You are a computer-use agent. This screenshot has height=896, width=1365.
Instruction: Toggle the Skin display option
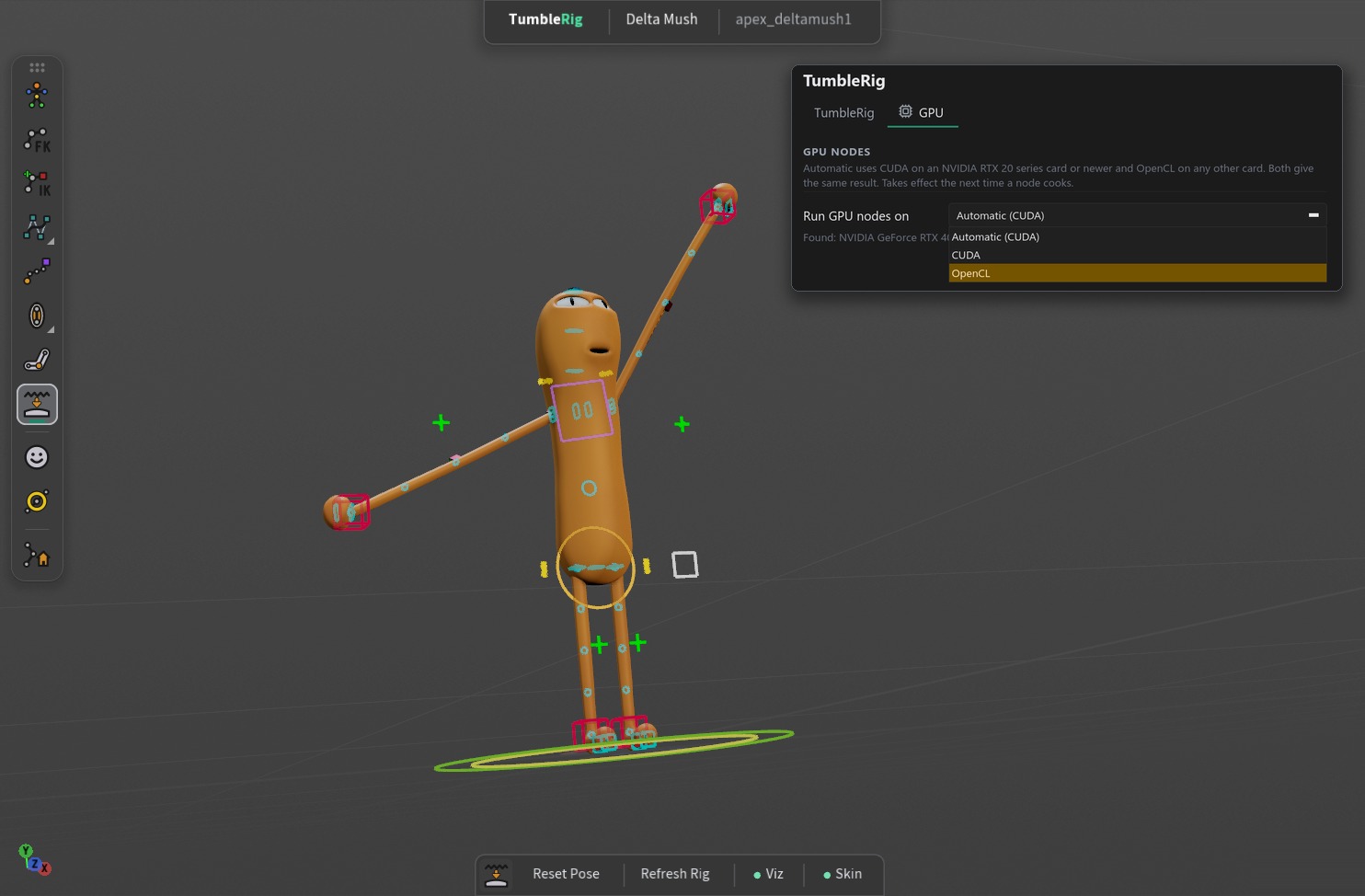click(x=843, y=874)
